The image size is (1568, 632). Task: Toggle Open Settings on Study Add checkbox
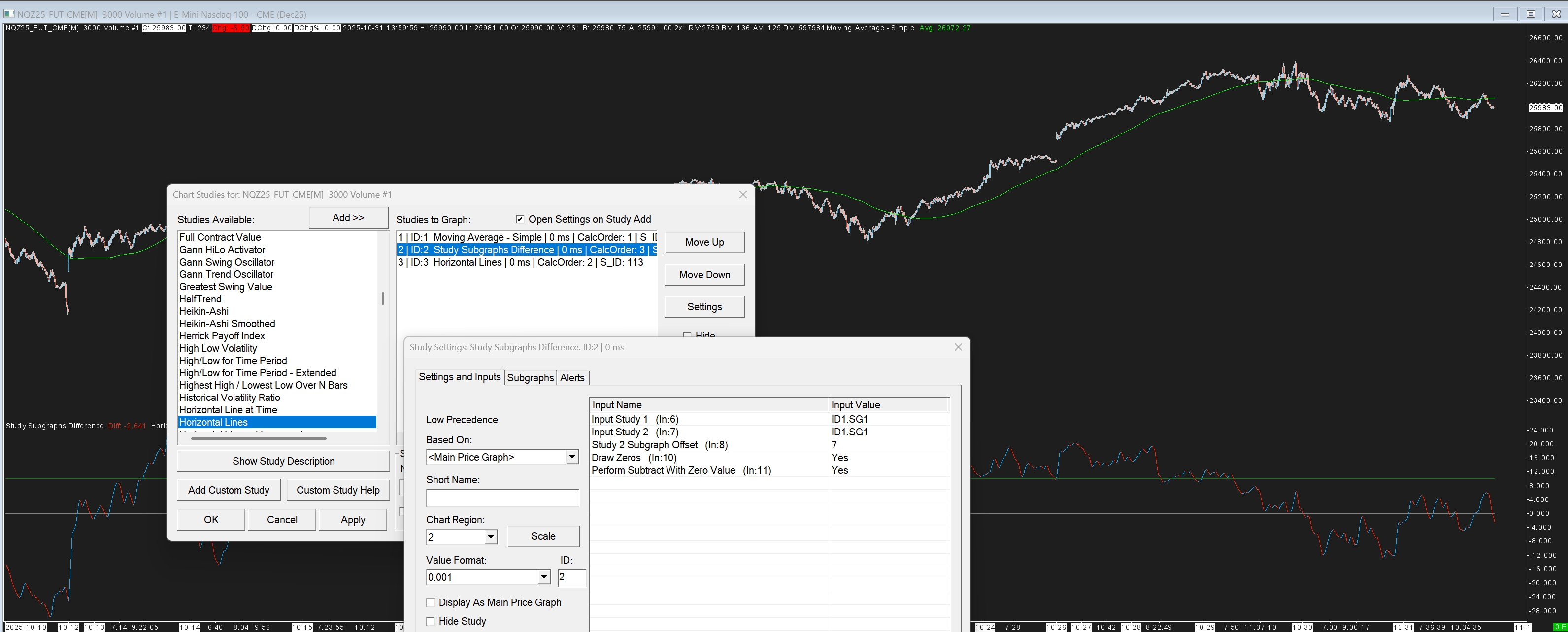click(520, 219)
